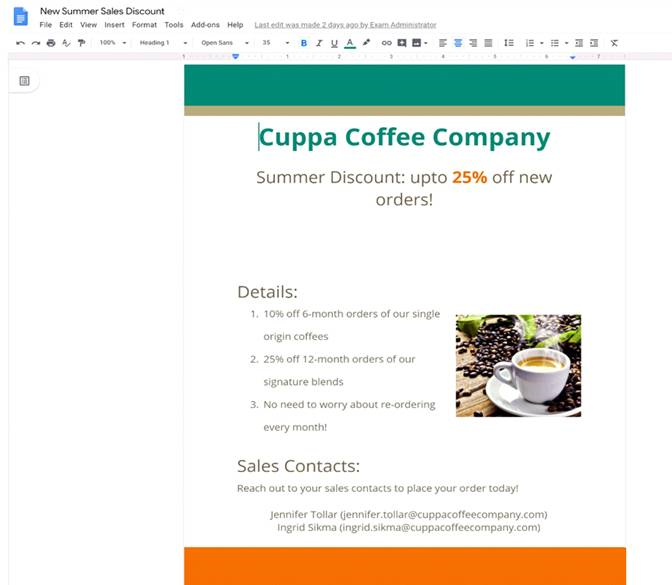Toggle Underline formatting
The height and width of the screenshot is (585, 672).
click(334, 43)
